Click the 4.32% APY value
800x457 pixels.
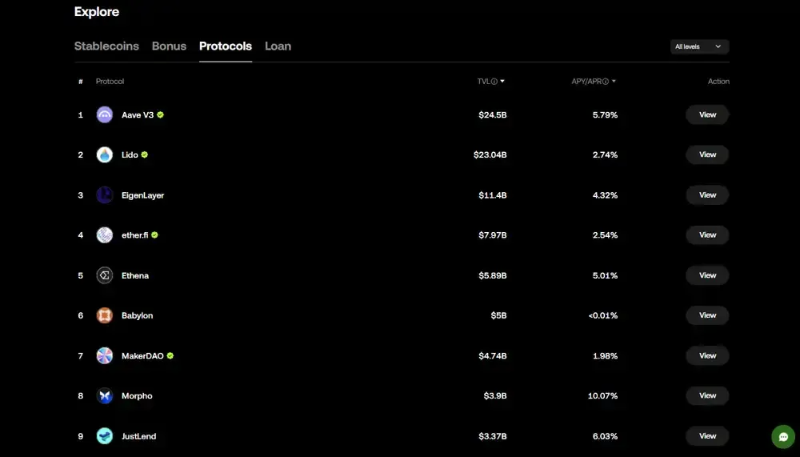605,195
